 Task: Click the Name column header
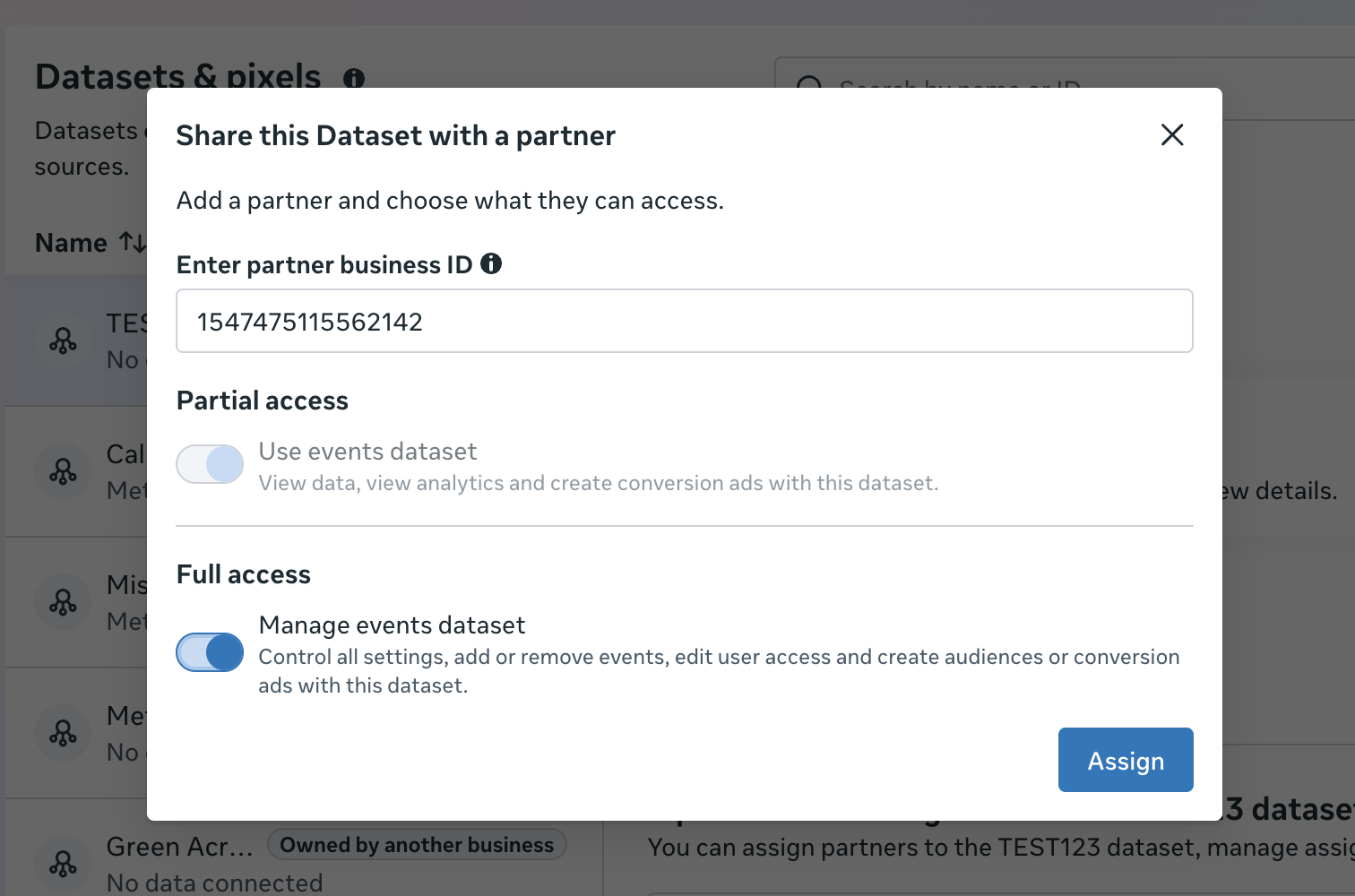pyautogui.click(x=71, y=243)
